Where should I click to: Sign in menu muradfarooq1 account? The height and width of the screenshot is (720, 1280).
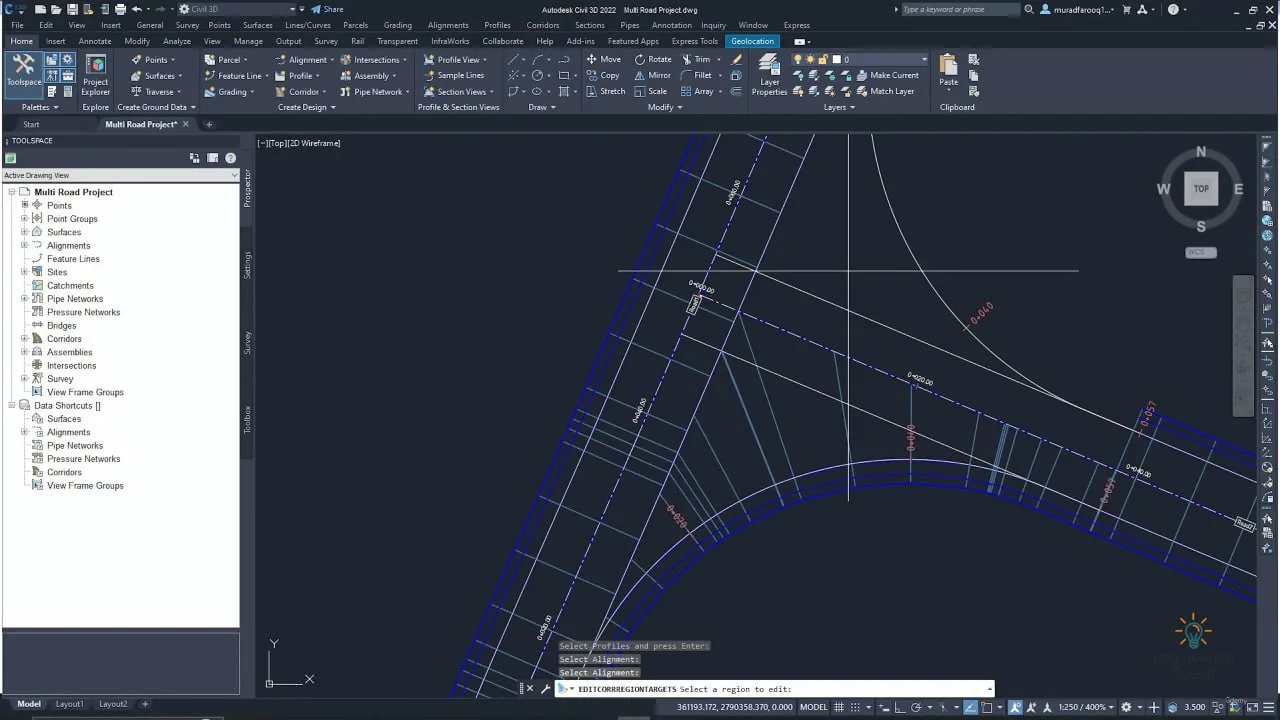[x=1083, y=9]
